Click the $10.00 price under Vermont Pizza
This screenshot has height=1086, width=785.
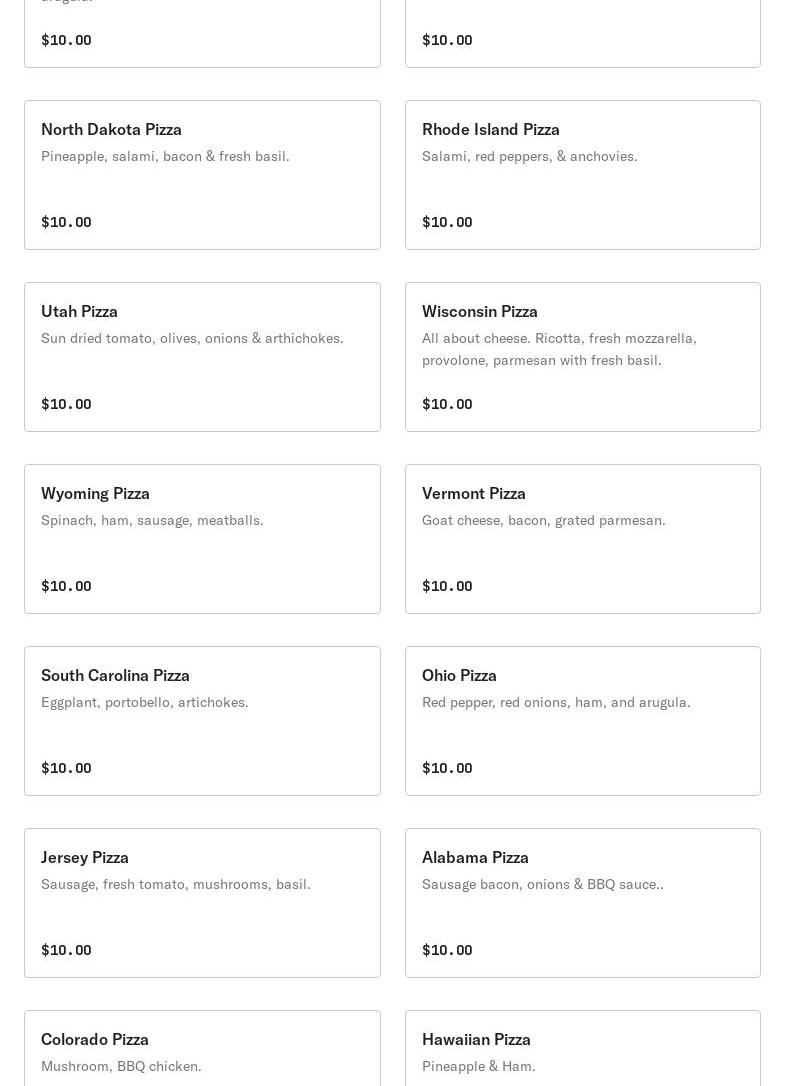448,586
